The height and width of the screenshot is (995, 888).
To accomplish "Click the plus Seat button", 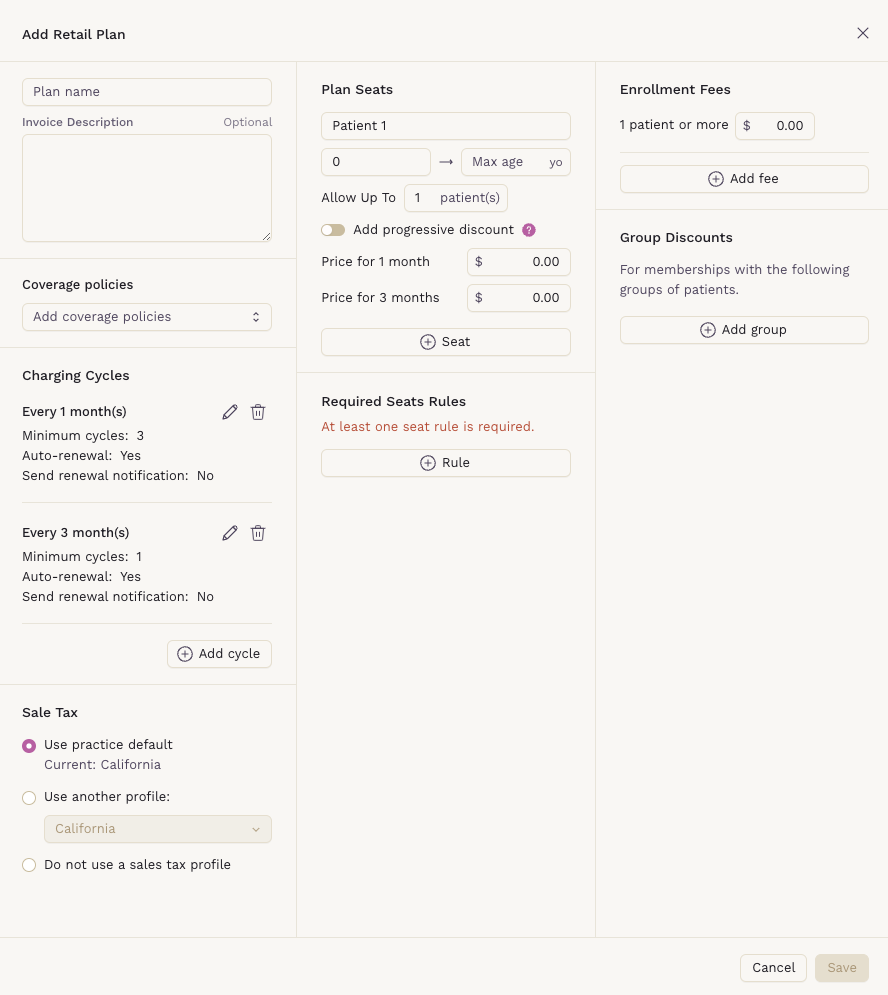I will point(446,342).
